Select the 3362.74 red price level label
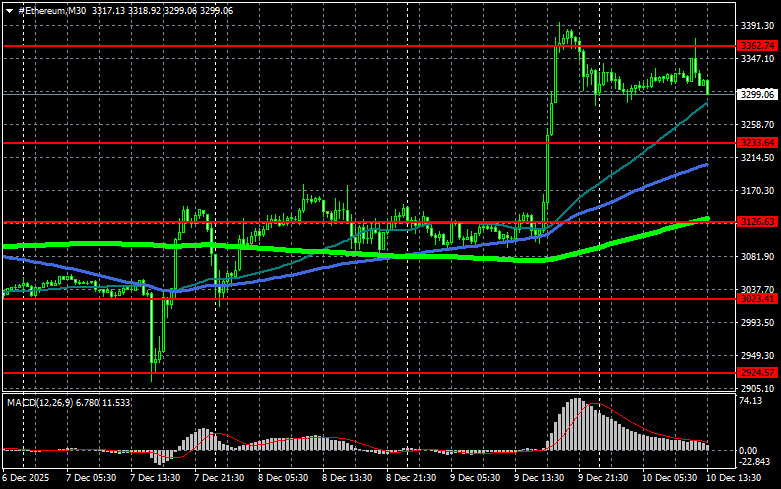The image size is (781, 489). coord(757,46)
